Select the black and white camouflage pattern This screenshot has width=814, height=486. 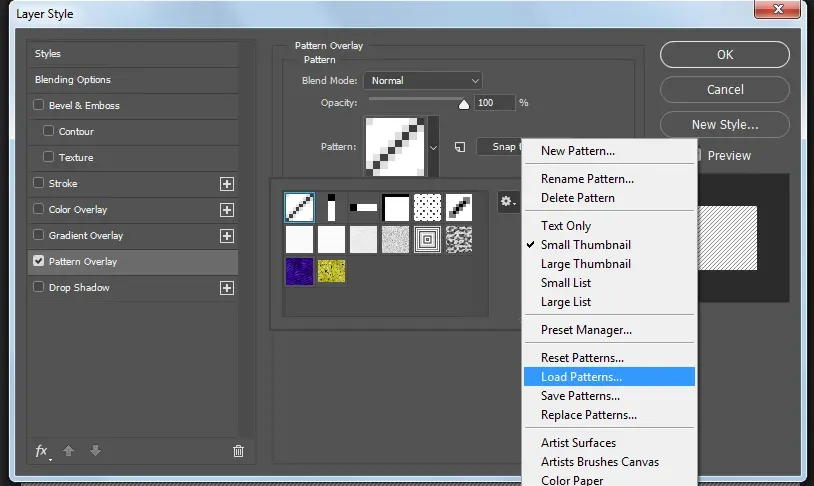[x=459, y=239]
